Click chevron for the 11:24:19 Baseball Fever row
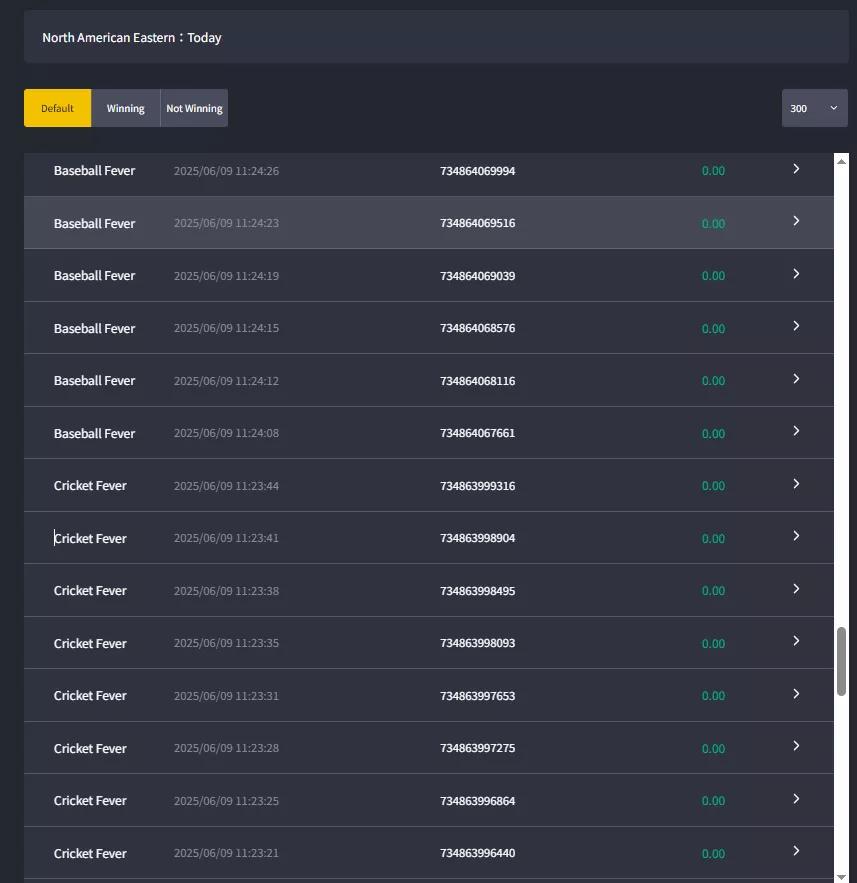The width and height of the screenshot is (857, 883). pyautogui.click(x=796, y=274)
